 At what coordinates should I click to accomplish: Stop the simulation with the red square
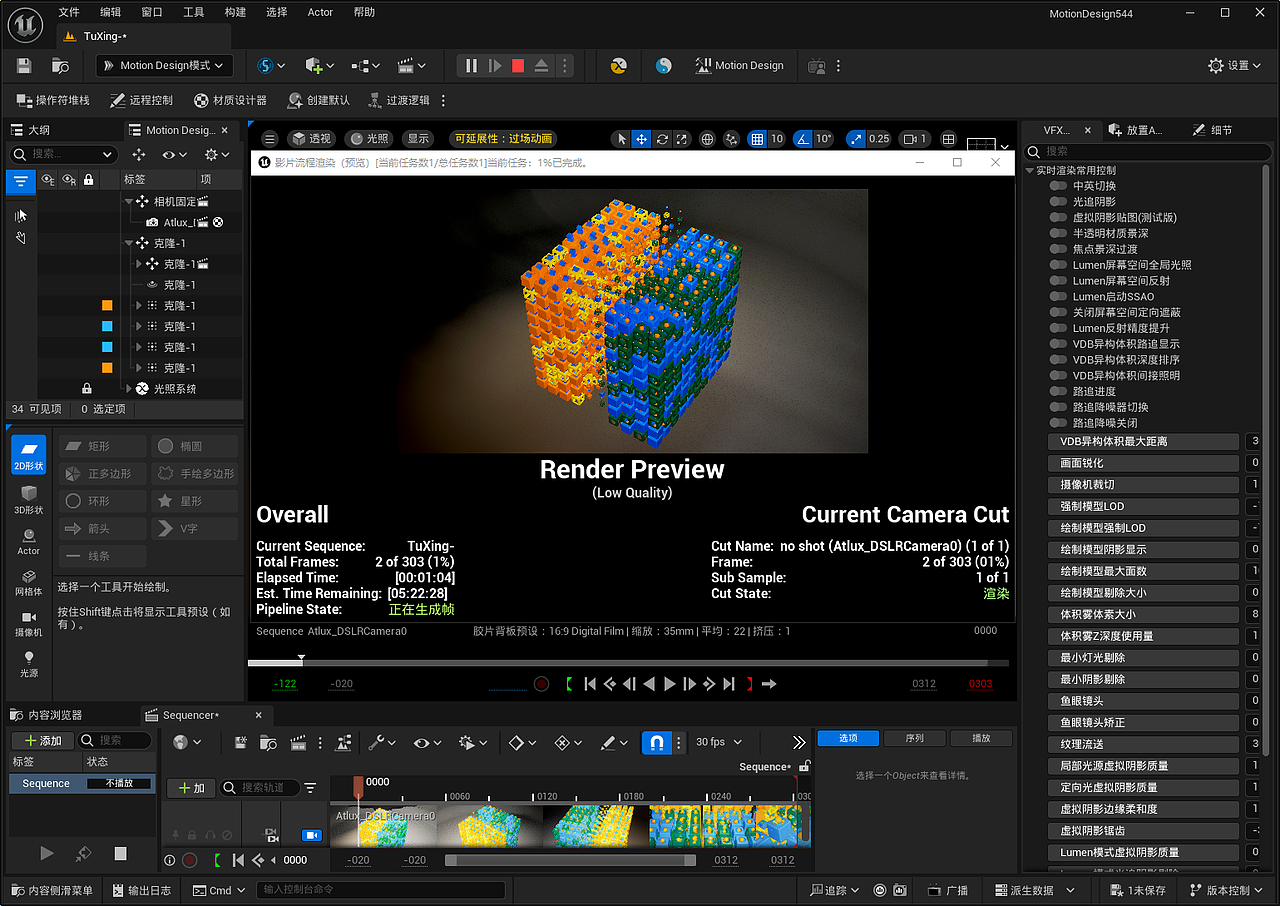(518, 66)
